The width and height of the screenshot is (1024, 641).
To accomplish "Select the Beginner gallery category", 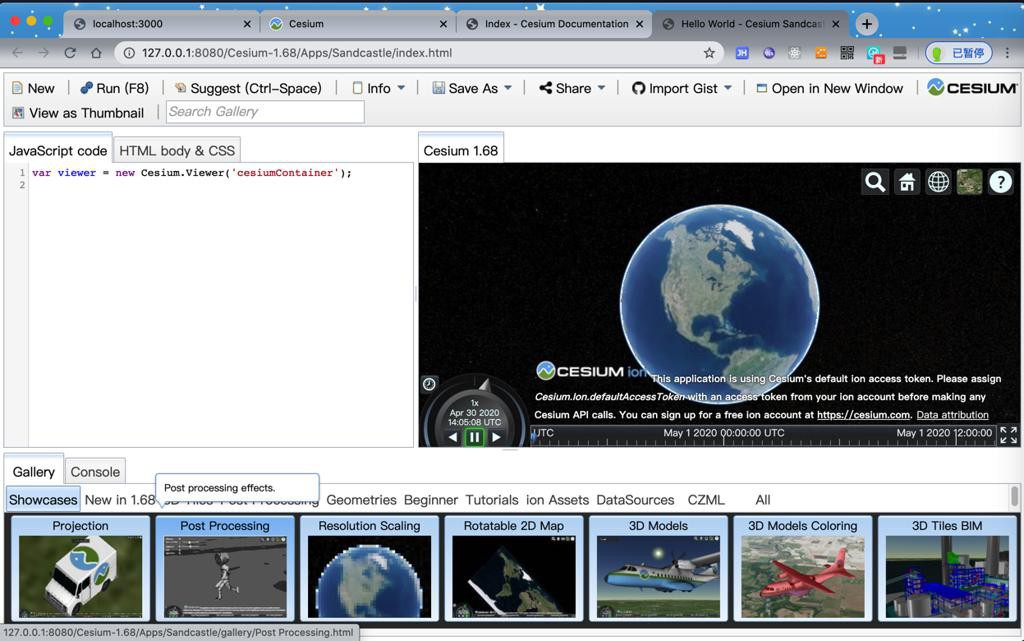I will (x=431, y=500).
